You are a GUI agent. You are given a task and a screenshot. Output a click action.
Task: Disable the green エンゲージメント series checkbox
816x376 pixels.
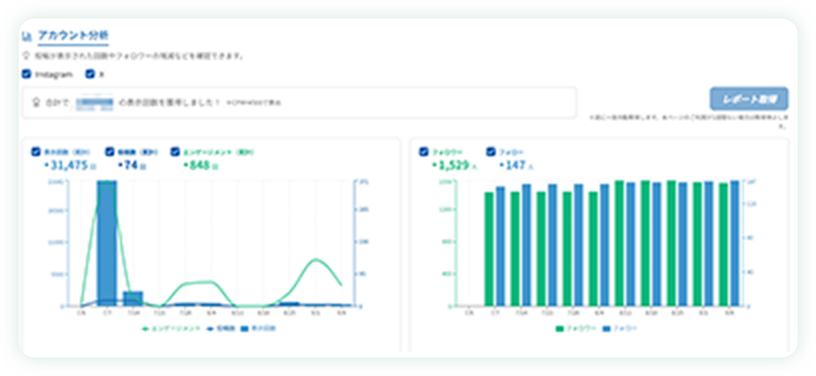click(175, 152)
